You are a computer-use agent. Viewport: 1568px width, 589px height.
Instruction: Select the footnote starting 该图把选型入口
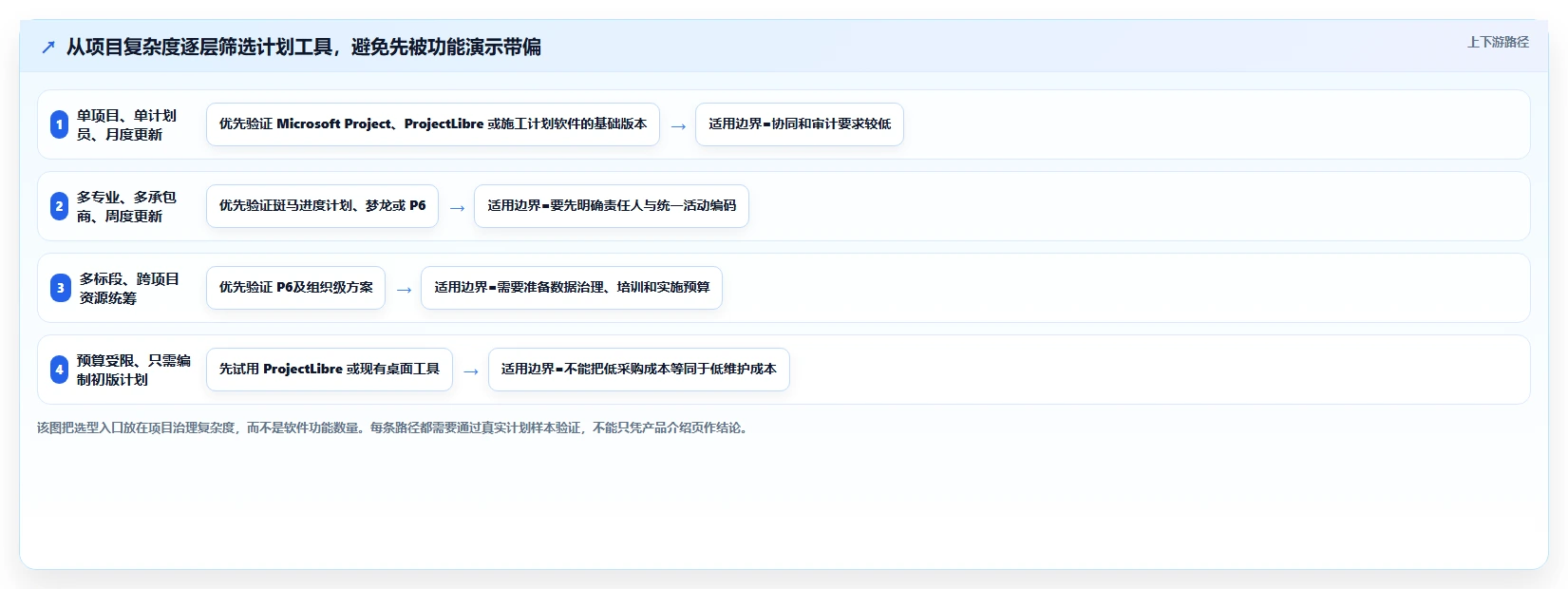pos(395,428)
